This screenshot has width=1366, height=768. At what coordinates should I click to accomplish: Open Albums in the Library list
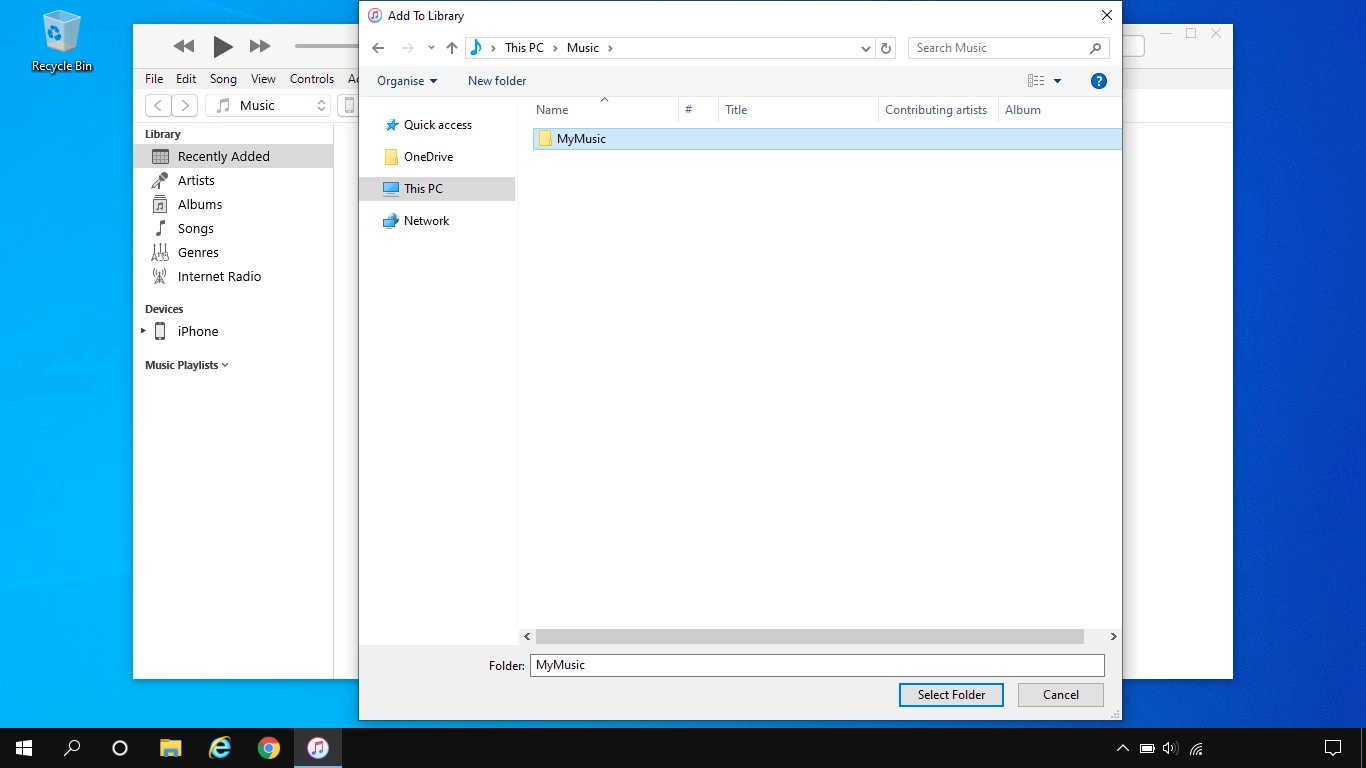[x=200, y=204]
